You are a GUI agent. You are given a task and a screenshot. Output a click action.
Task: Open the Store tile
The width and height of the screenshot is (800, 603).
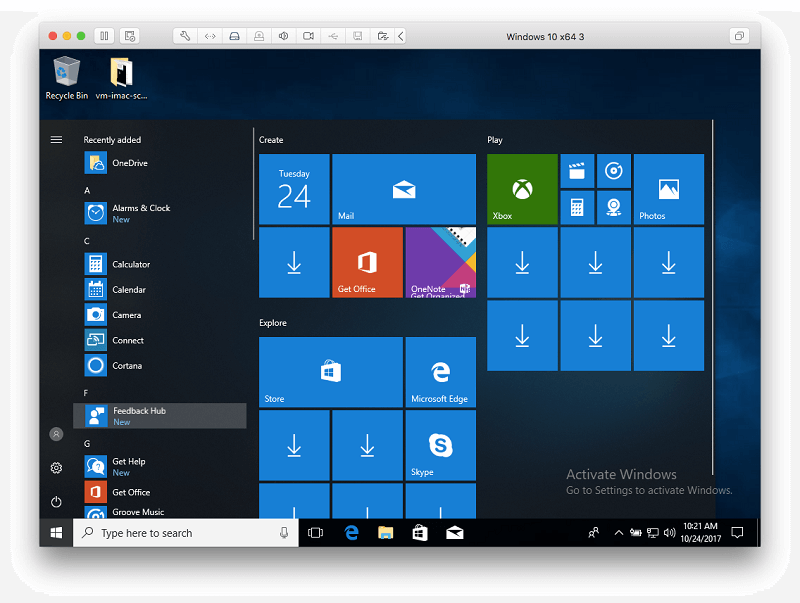coord(331,372)
